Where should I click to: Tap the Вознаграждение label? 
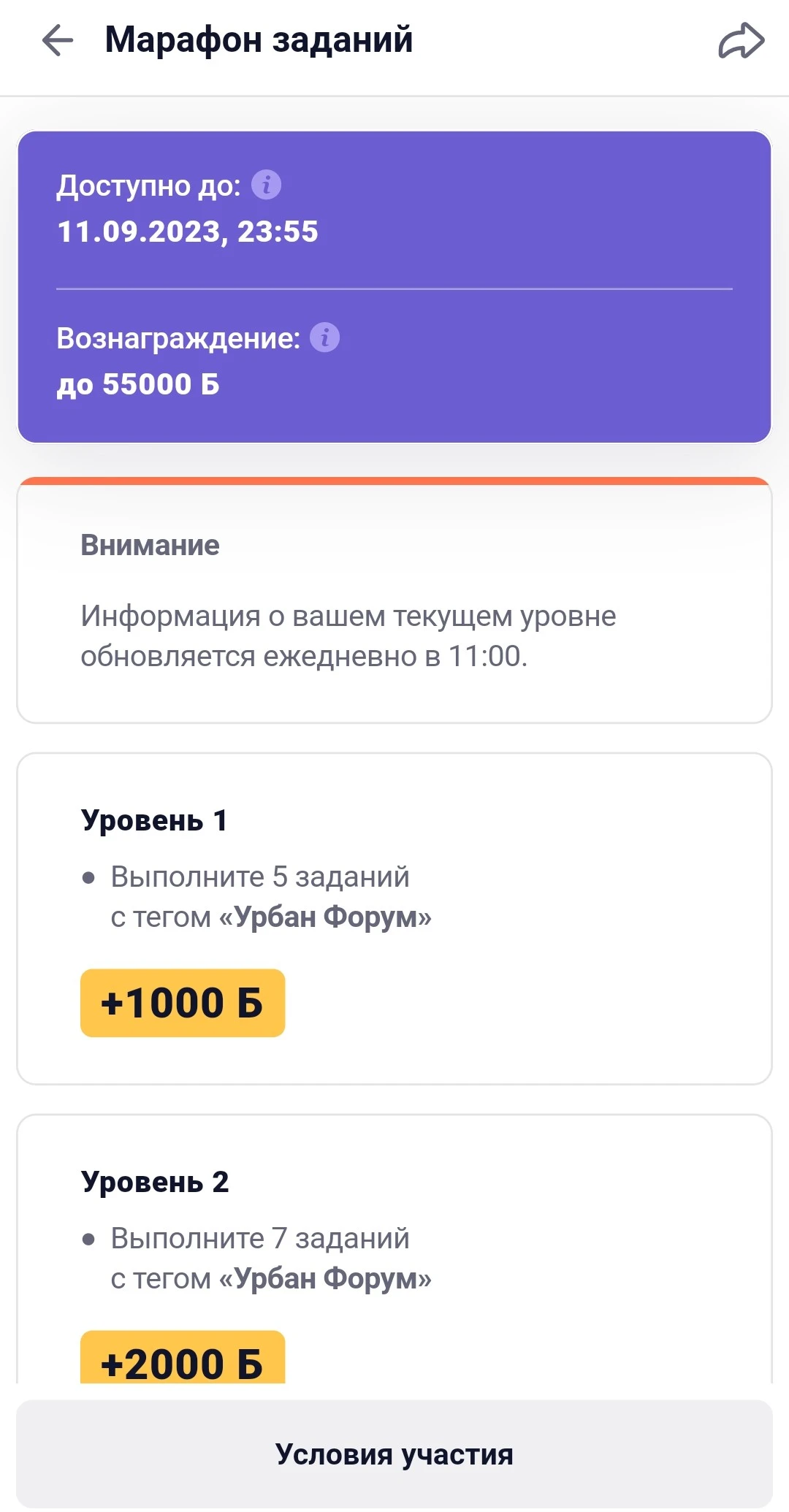[x=178, y=338]
